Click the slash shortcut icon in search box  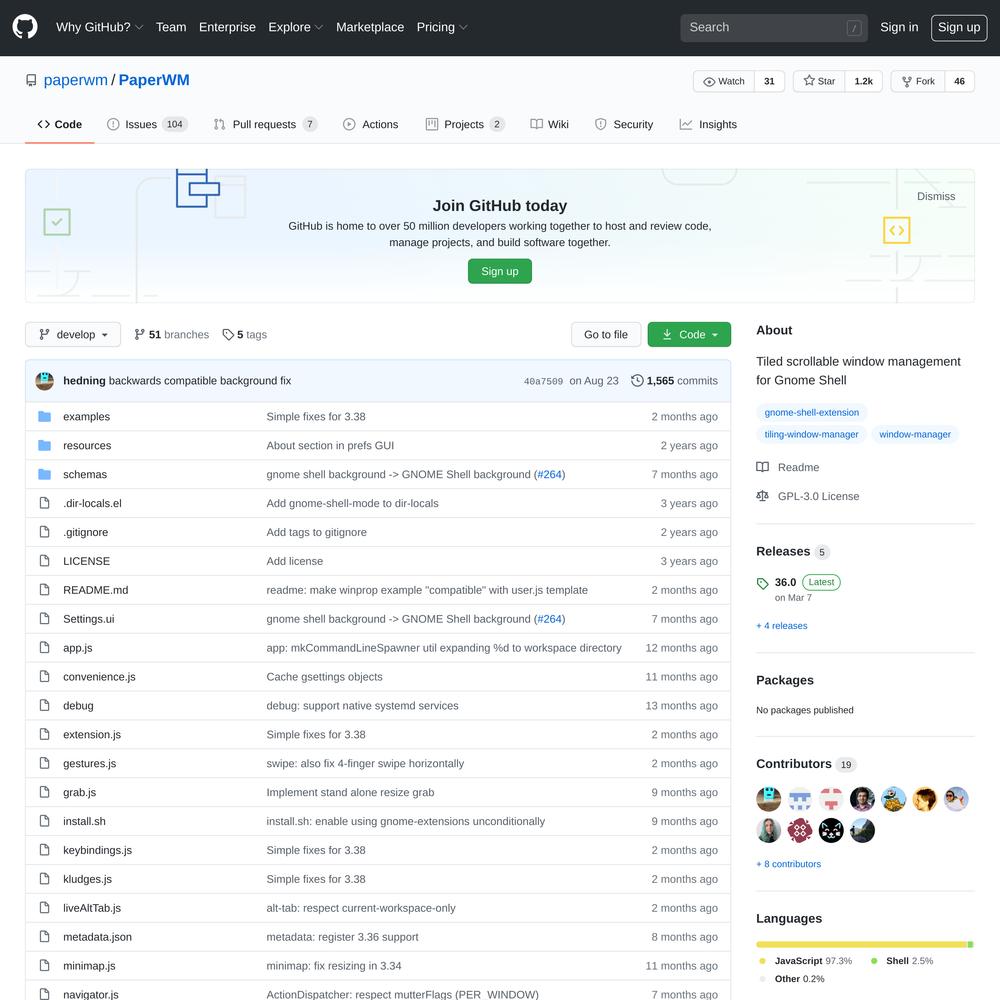pos(854,28)
